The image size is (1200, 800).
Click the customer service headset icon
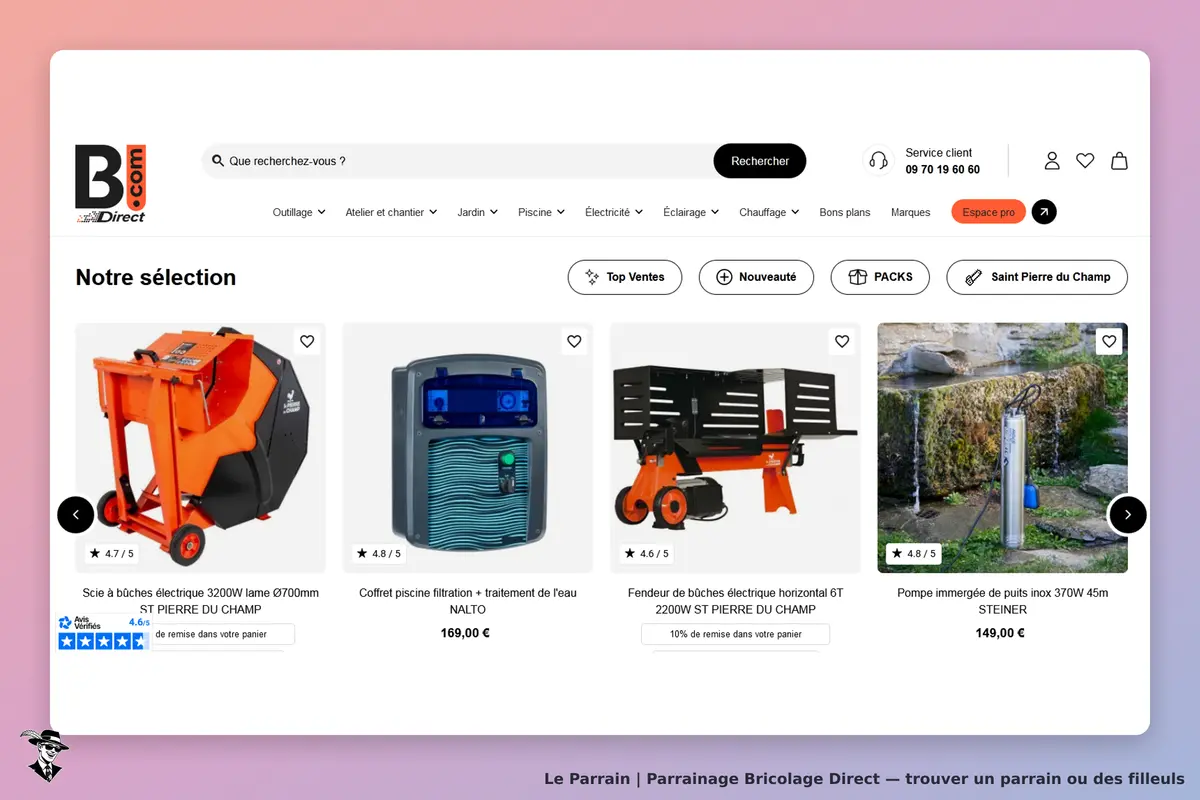(878, 160)
